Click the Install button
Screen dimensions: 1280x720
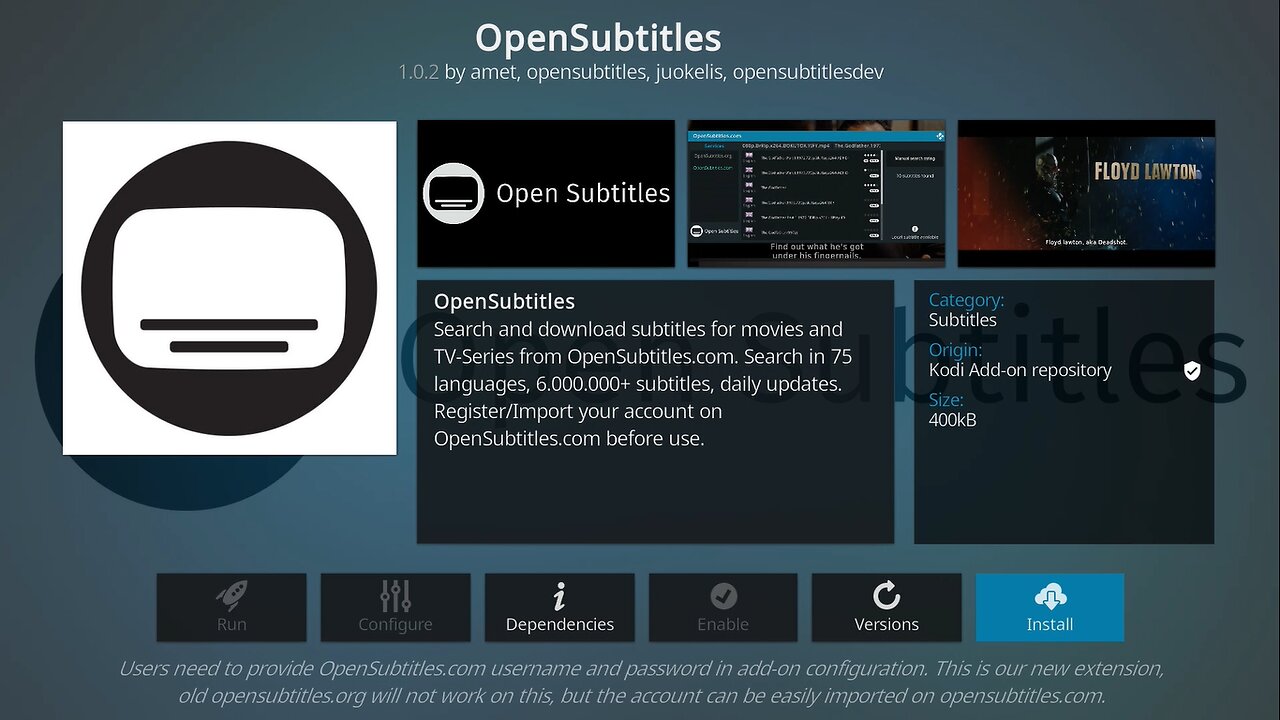click(1050, 607)
